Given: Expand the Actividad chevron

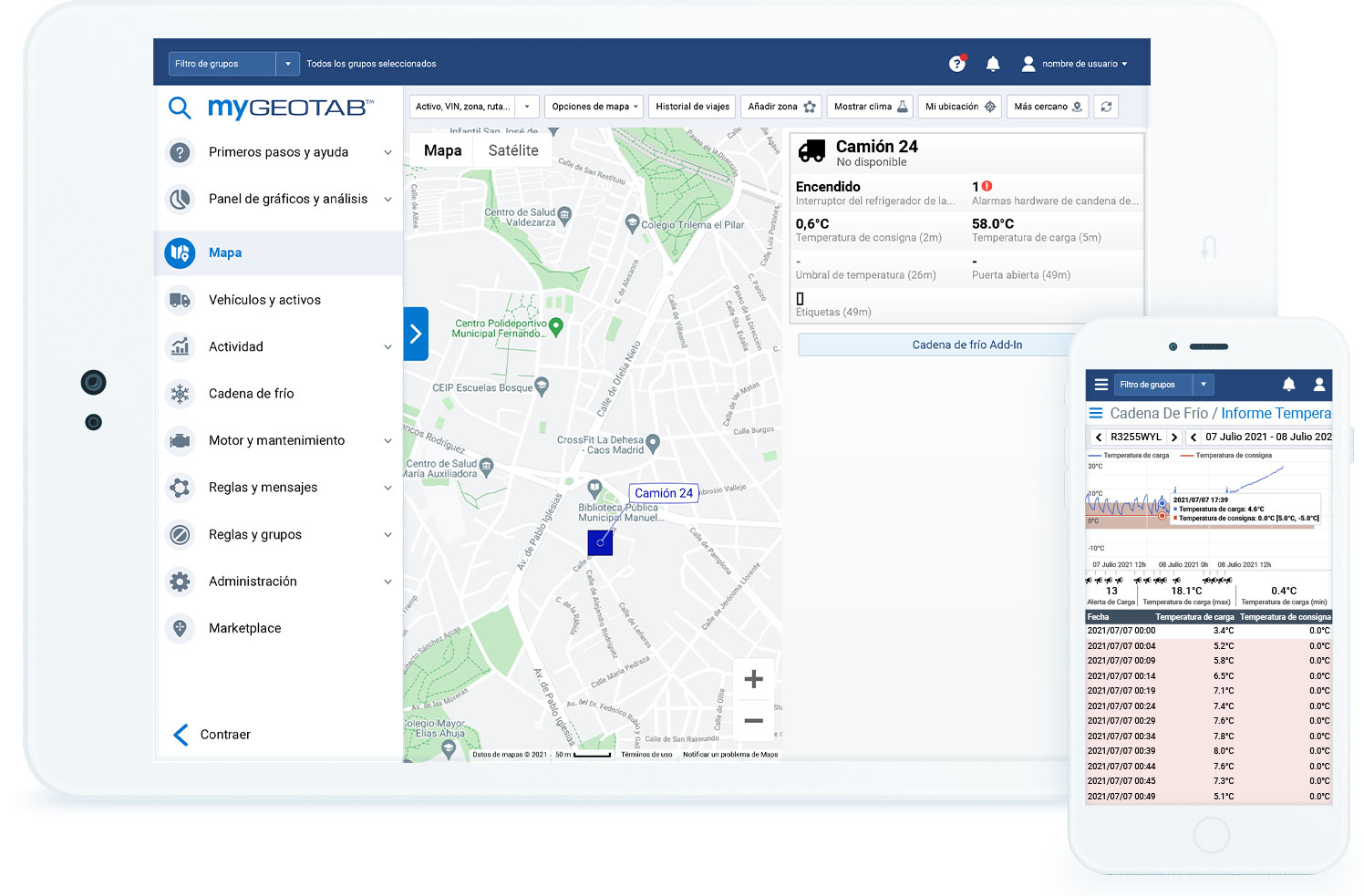Looking at the screenshot, I should click(x=387, y=346).
